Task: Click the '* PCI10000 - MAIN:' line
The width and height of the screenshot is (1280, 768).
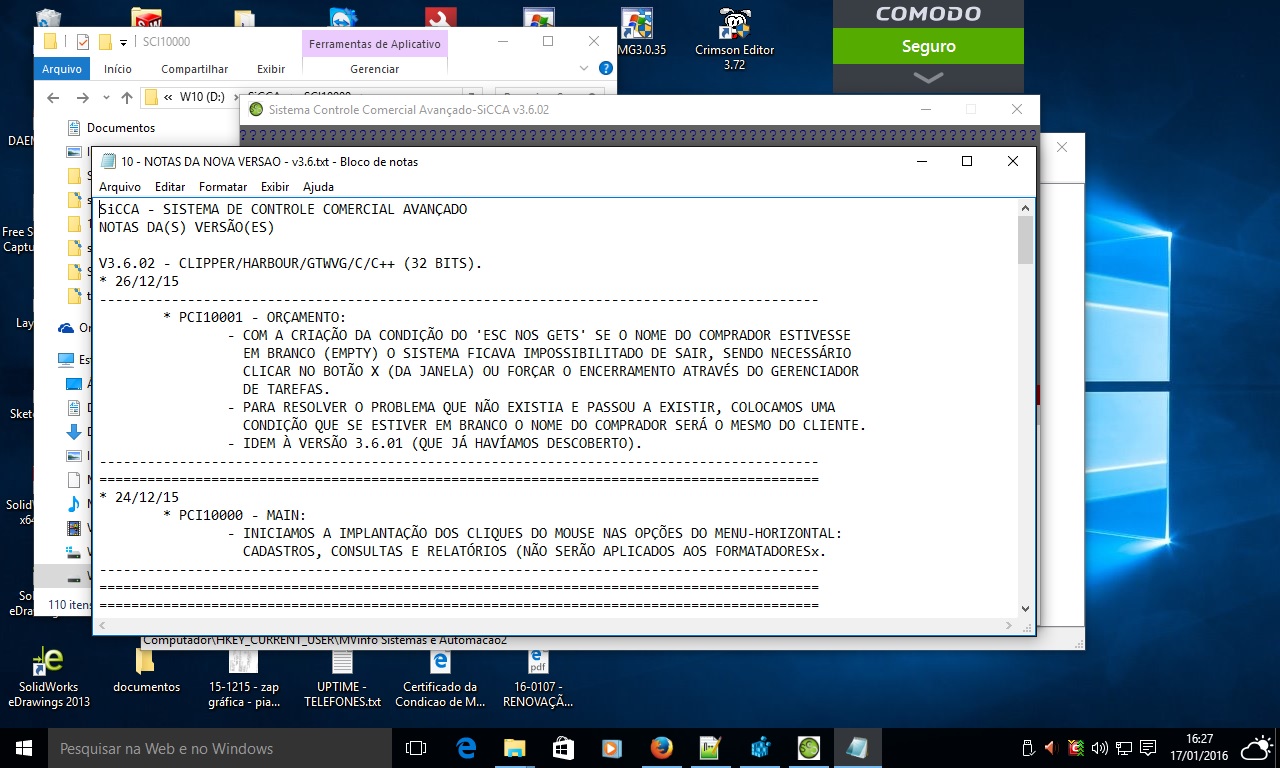Action: tap(235, 515)
